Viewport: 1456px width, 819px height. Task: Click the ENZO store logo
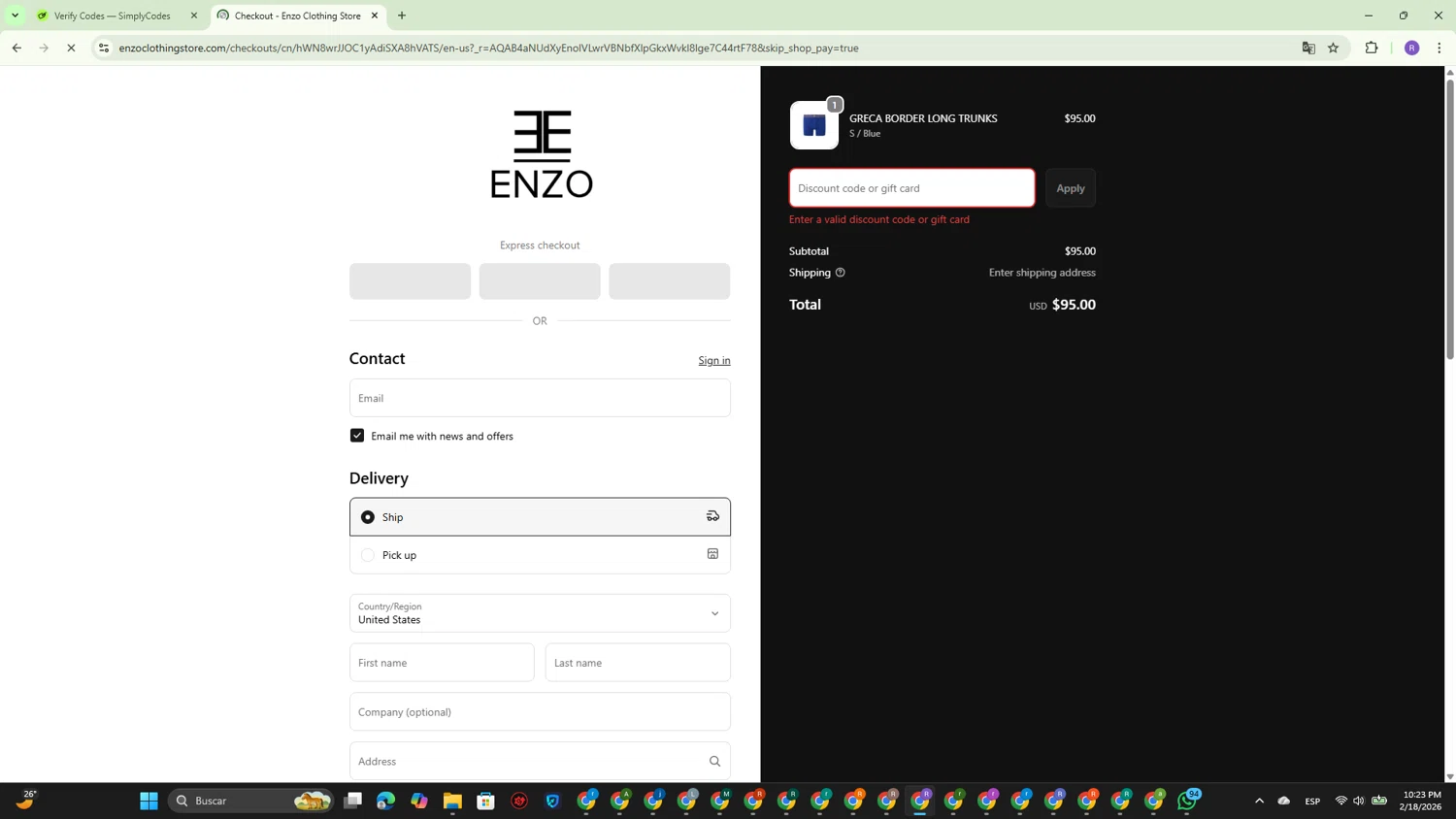click(x=541, y=153)
